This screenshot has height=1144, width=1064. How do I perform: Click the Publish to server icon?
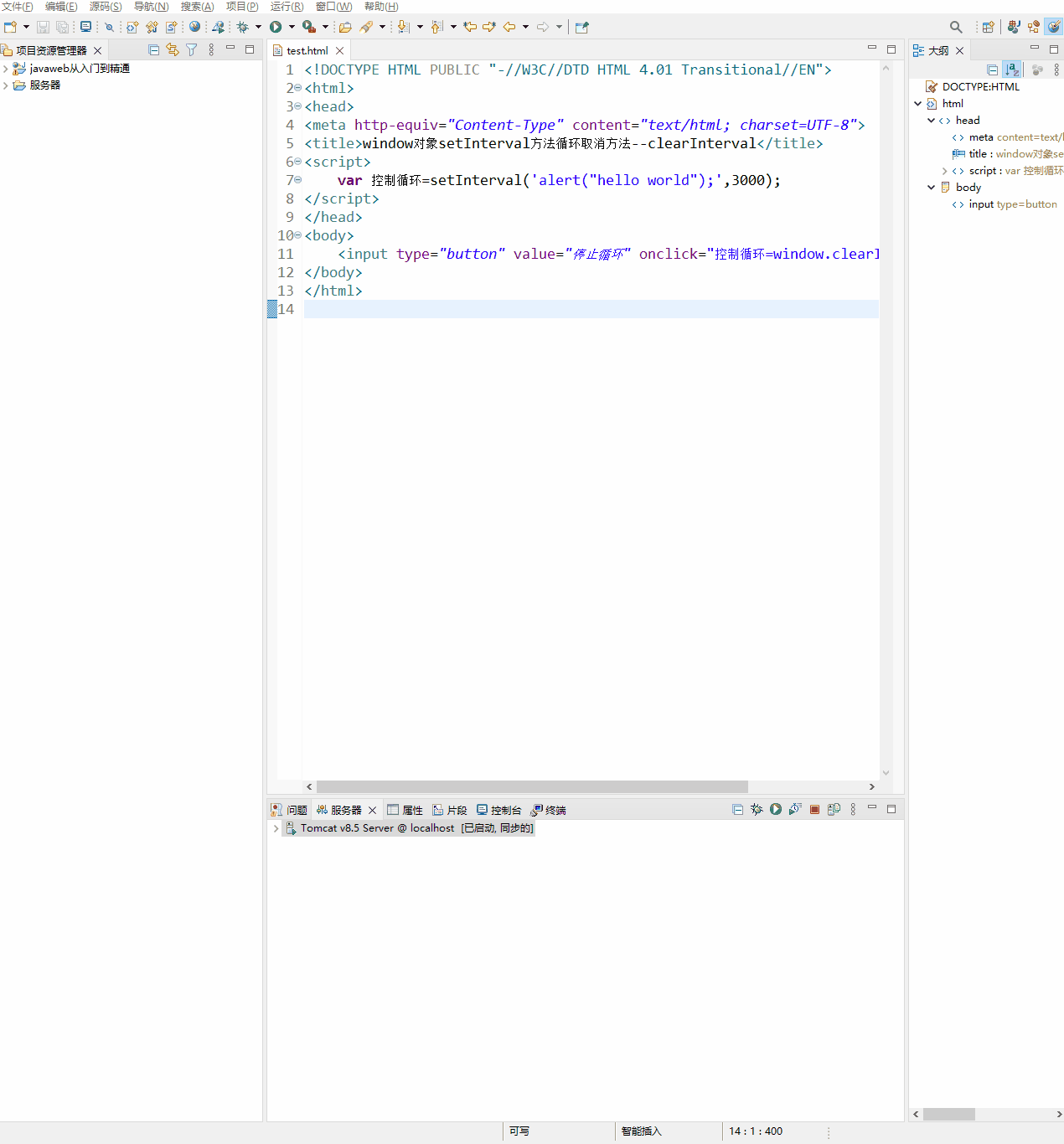[834, 809]
